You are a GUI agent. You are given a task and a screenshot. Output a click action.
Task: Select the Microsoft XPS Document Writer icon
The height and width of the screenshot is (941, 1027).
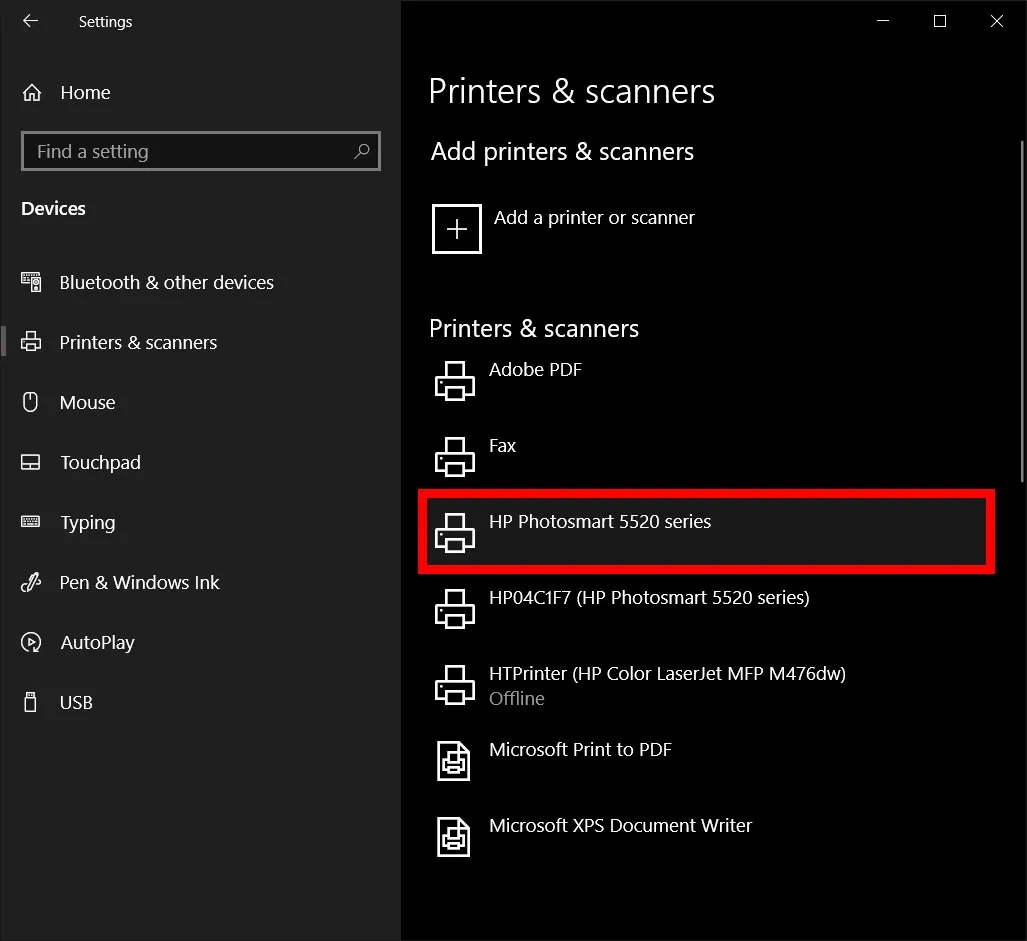pos(453,837)
